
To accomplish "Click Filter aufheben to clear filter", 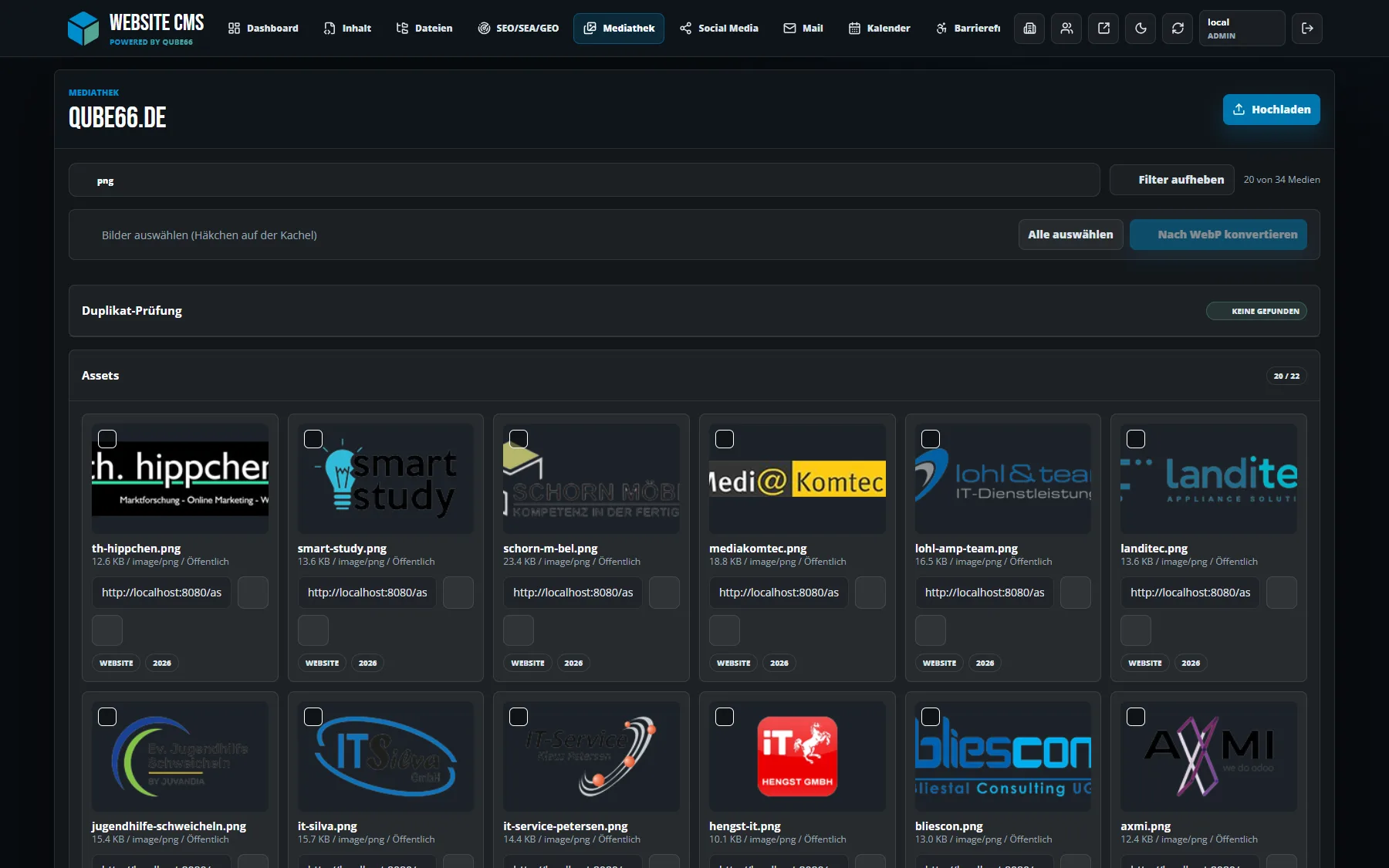I will [1172, 180].
